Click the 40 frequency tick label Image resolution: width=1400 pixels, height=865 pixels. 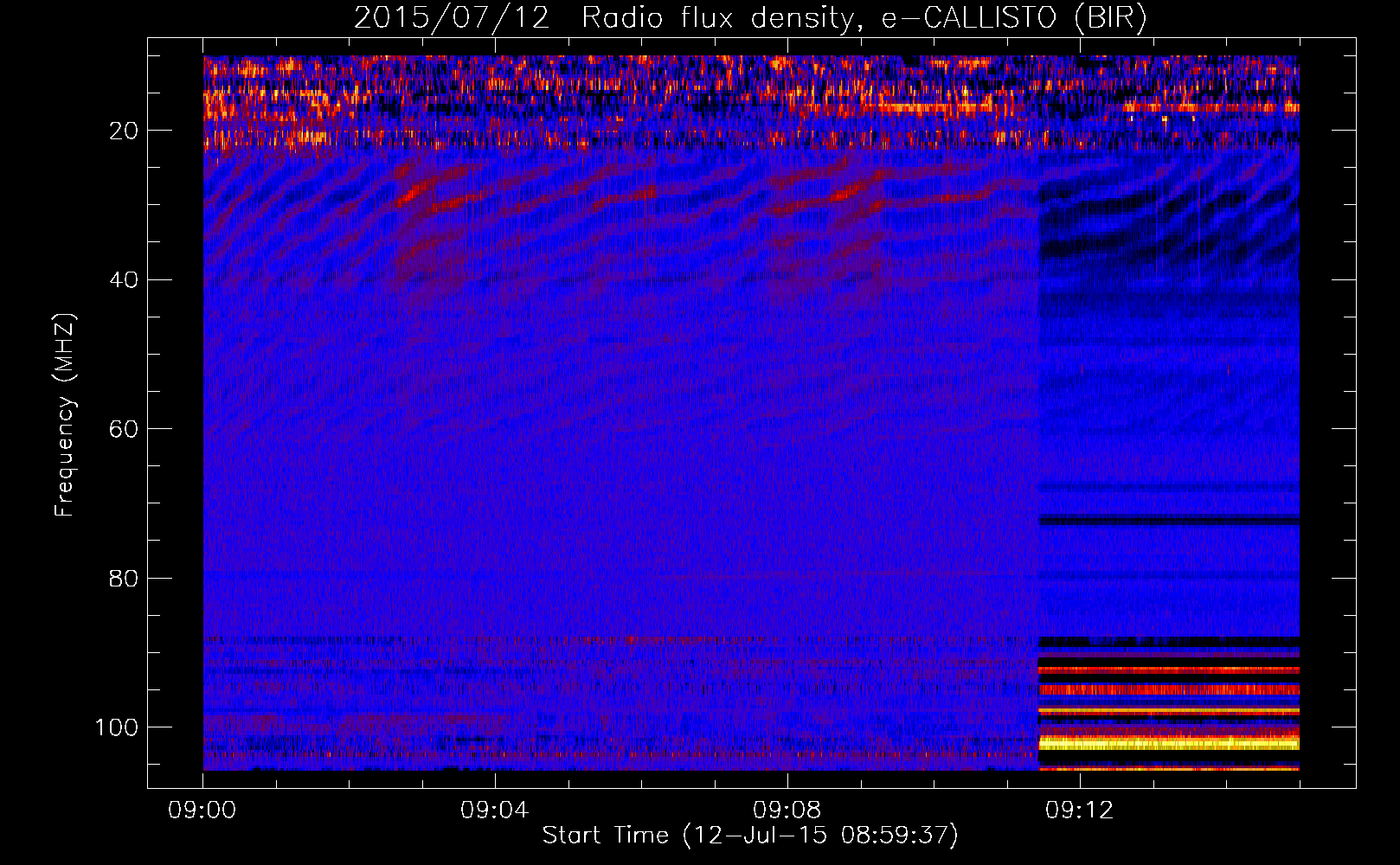pyautogui.click(x=125, y=279)
